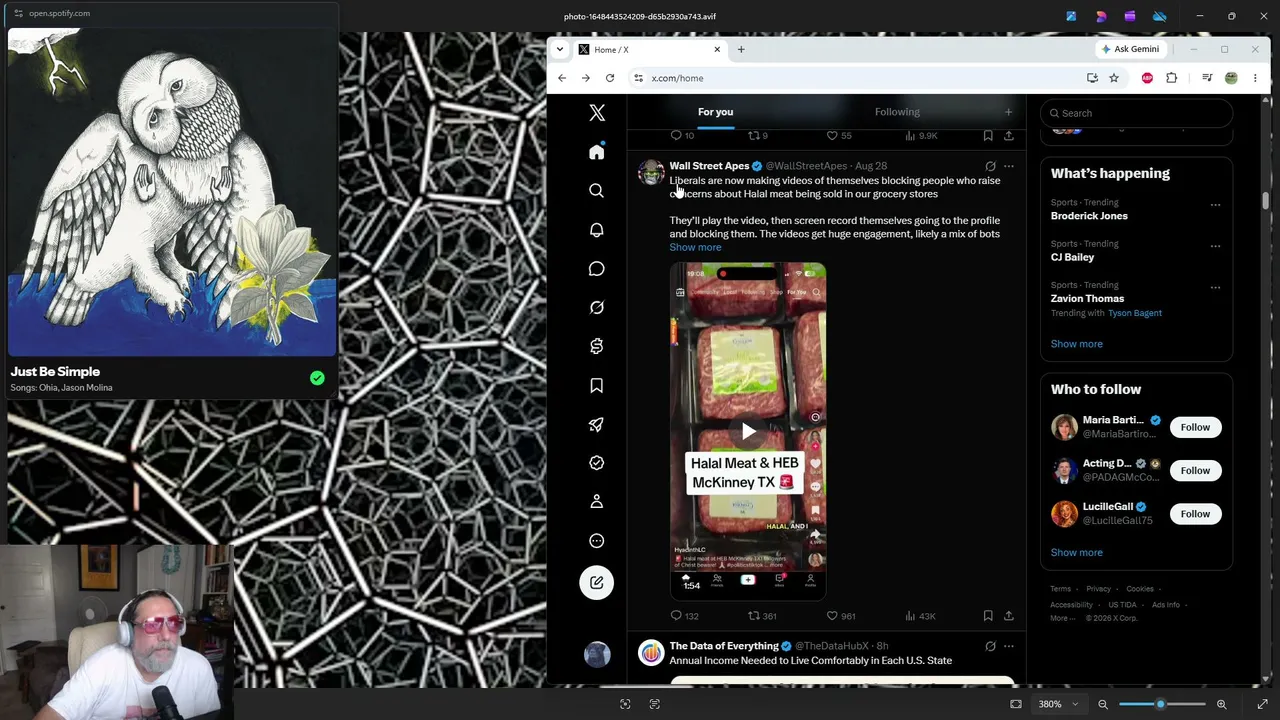Bookmark this page with the star icon
Screen dimensions: 1280x720
1114,78
